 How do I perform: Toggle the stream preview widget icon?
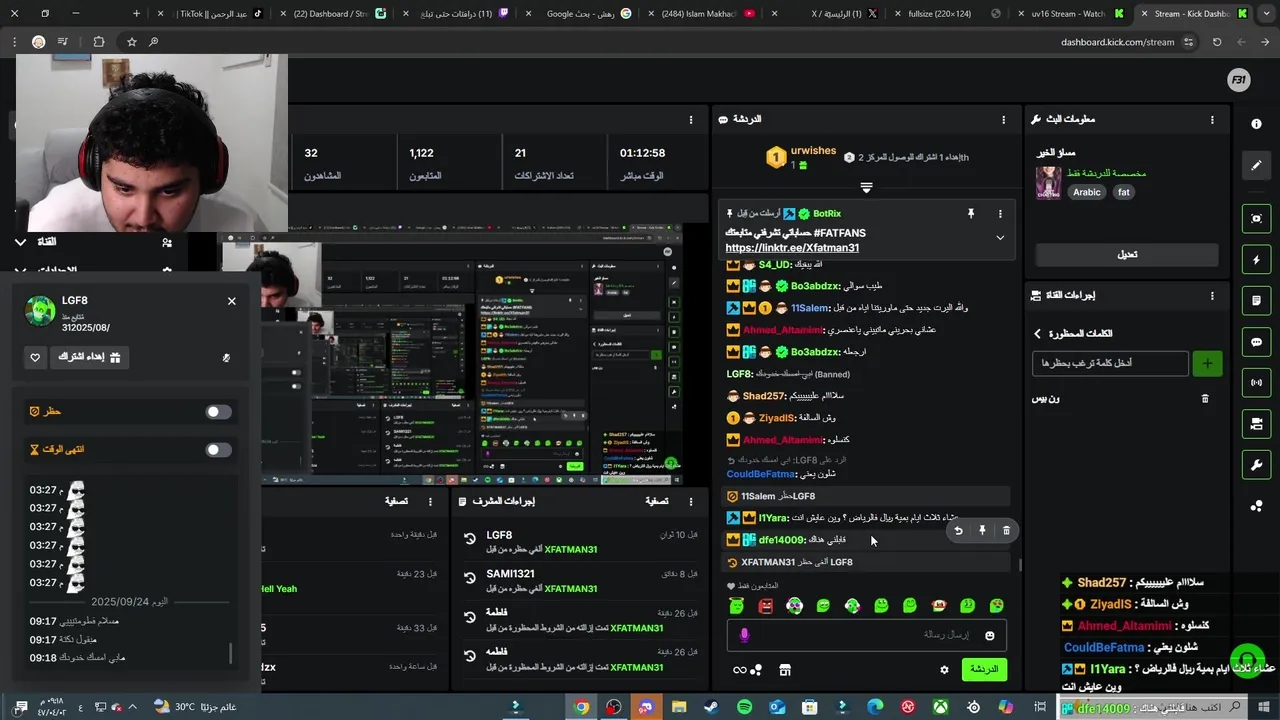(1256, 218)
